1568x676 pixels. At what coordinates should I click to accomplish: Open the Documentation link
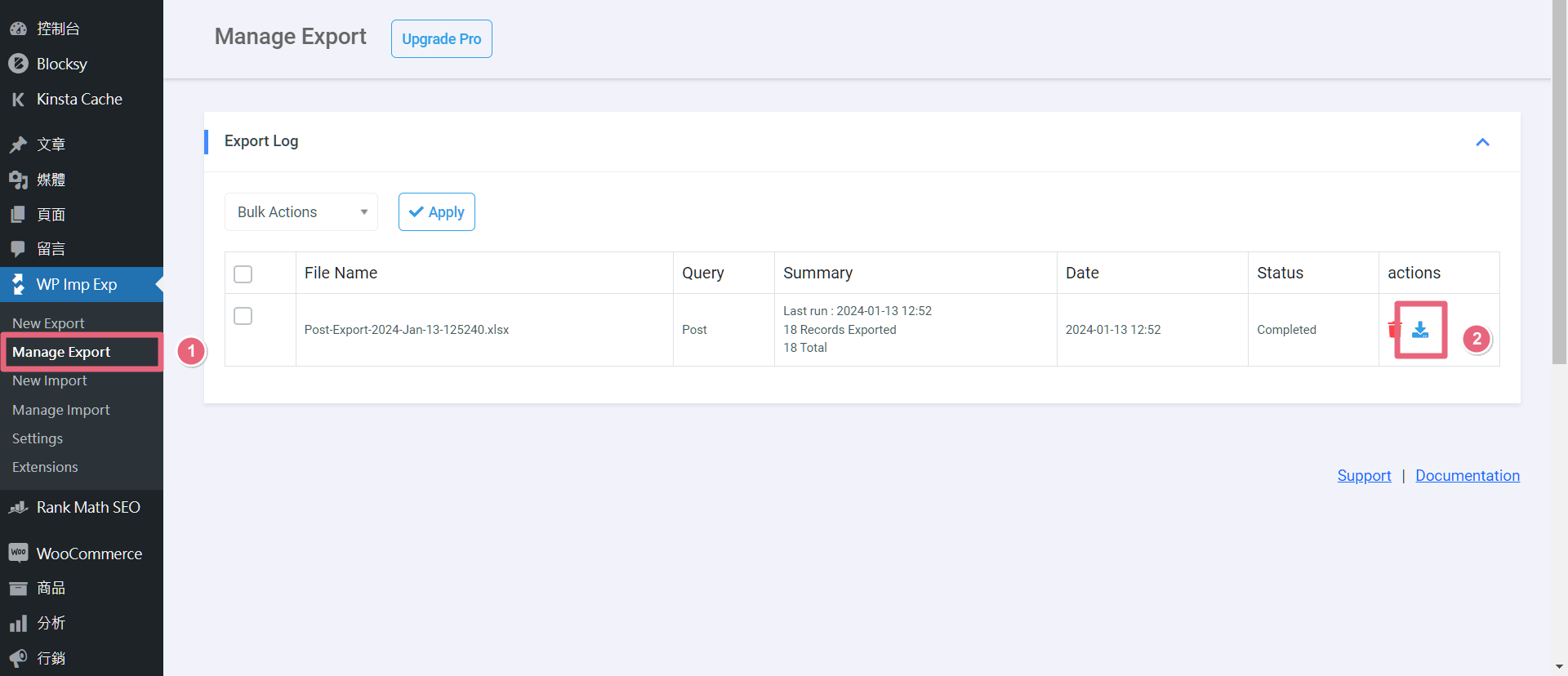coord(1467,476)
